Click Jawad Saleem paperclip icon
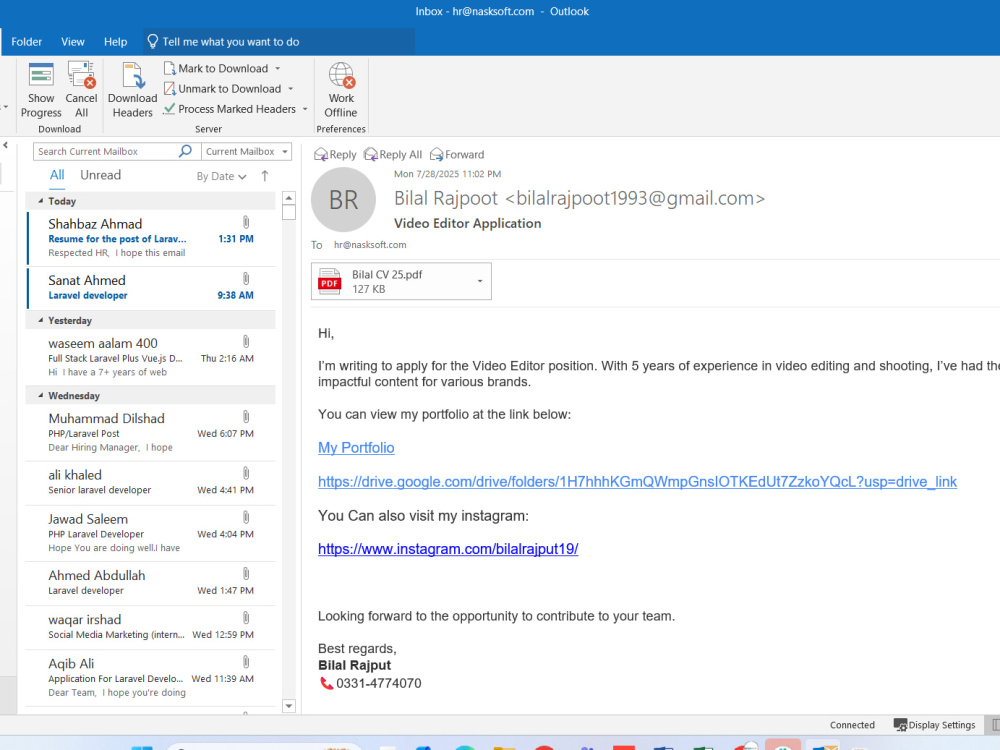The width and height of the screenshot is (1000, 750). [x=246, y=517]
